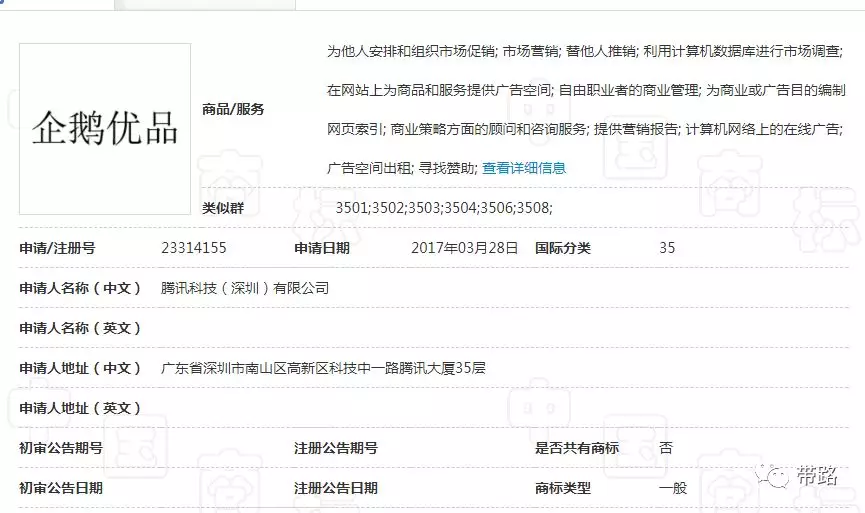Image resolution: width=865 pixels, height=513 pixels.
Task: Click the 商品/服务 label
Action: coord(233,109)
